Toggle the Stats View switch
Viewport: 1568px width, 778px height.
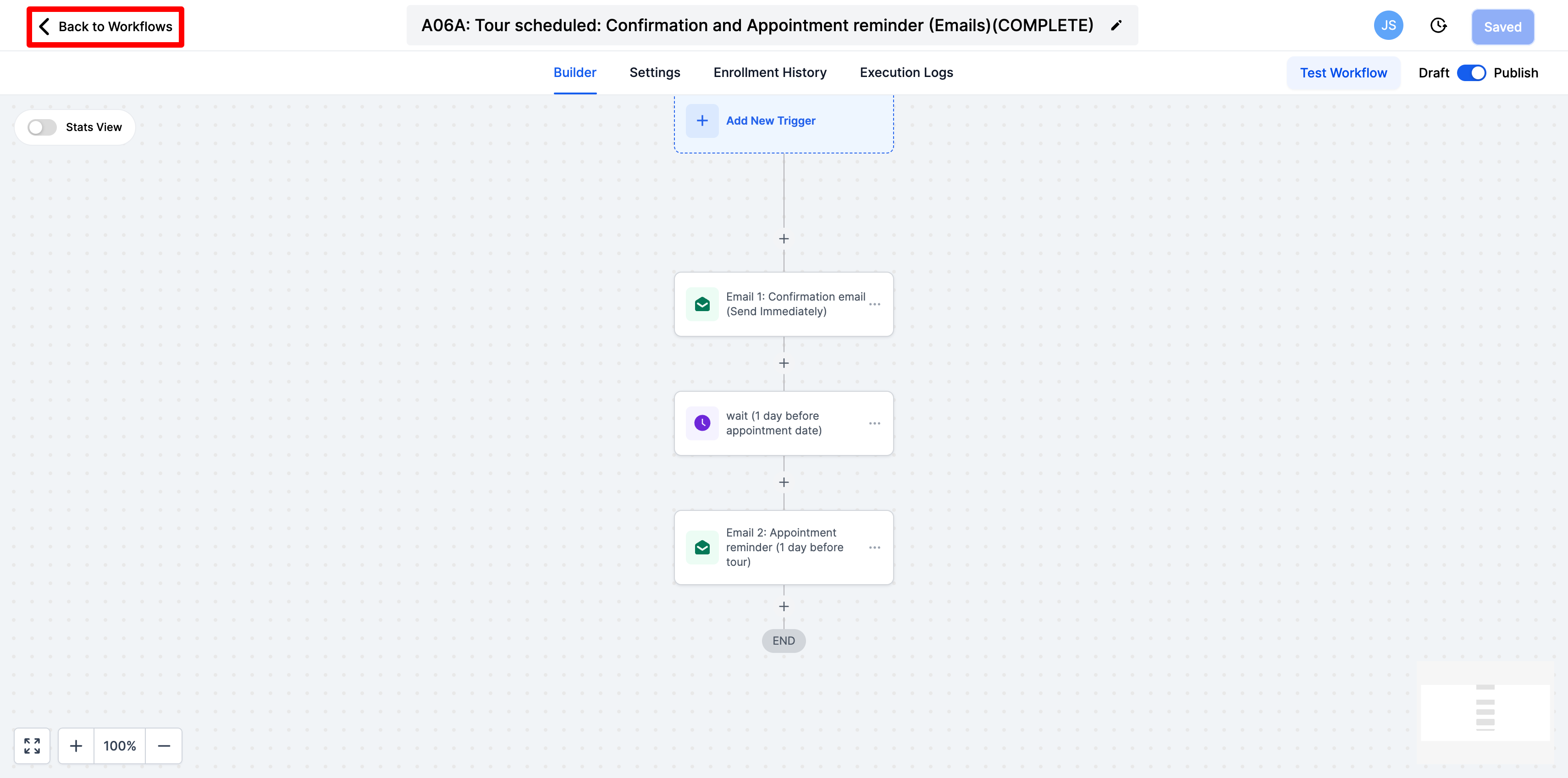click(42, 127)
